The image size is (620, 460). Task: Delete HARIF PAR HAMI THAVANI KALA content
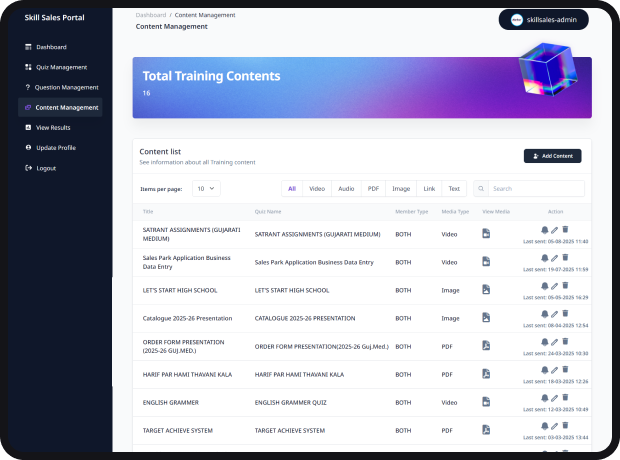click(x=565, y=370)
